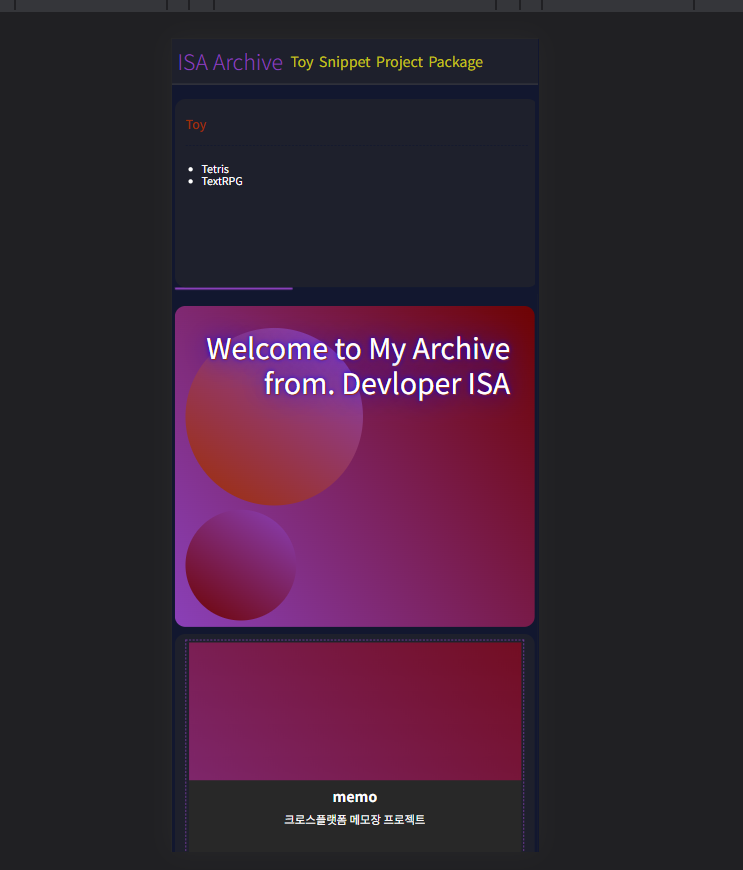Image resolution: width=743 pixels, height=870 pixels.
Task: Open the ISA Archive home logo link
Action: coord(230,62)
